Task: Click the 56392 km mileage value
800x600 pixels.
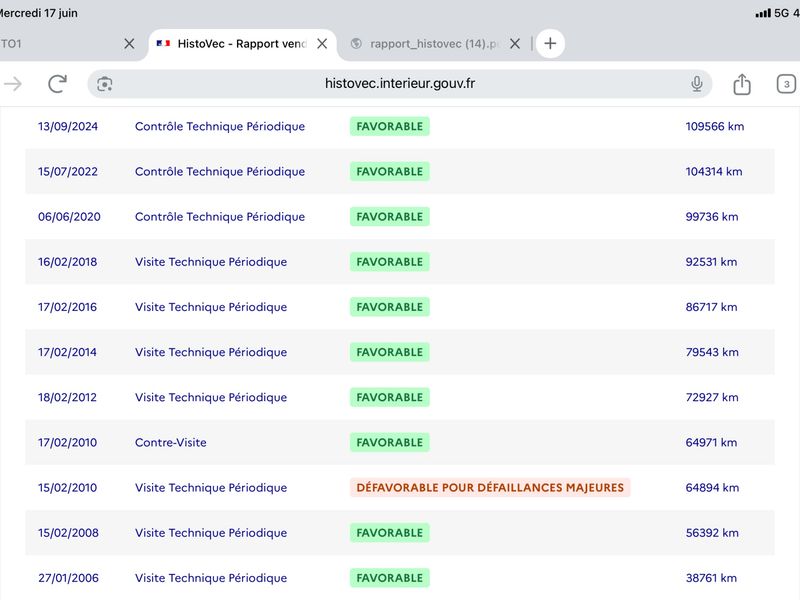Action: pyautogui.click(x=712, y=533)
